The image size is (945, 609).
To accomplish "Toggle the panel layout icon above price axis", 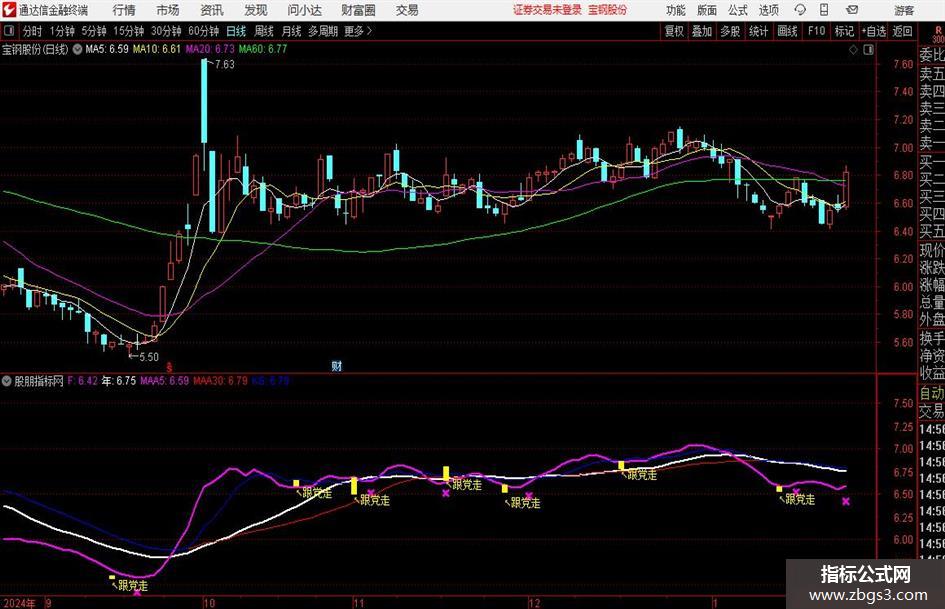I will point(868,49).
